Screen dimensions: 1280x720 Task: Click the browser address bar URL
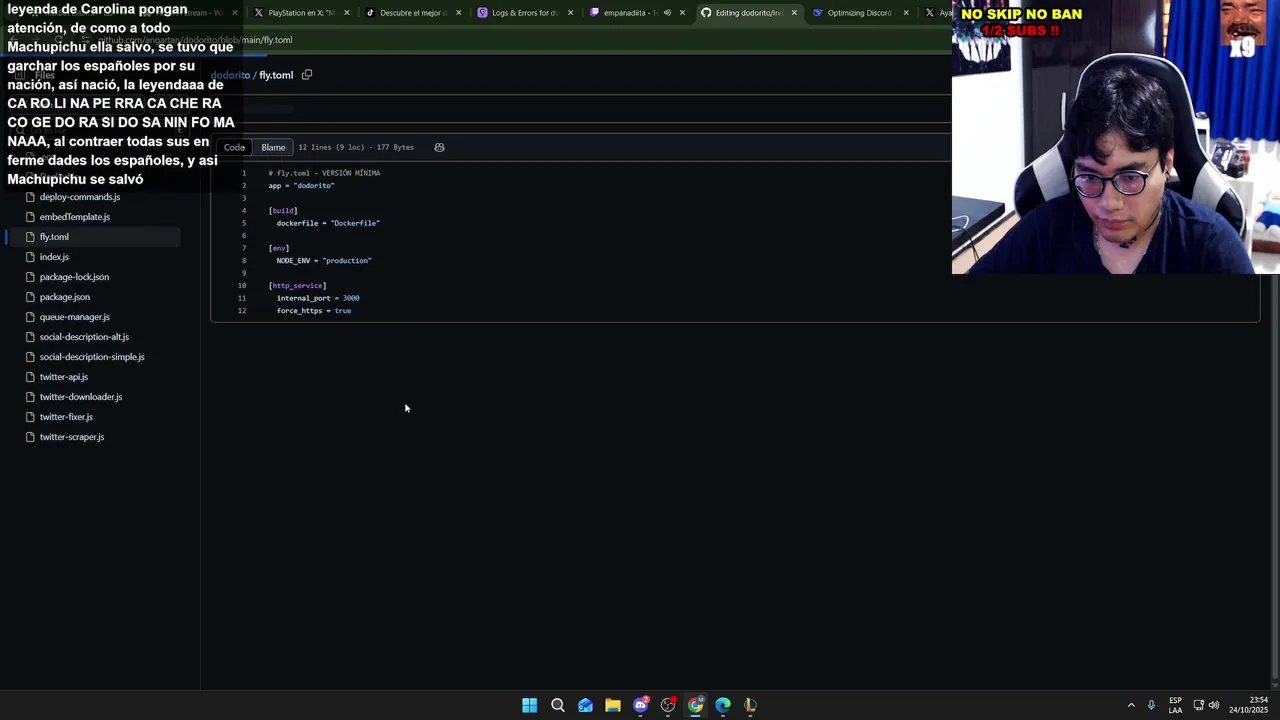tap(195, 40)
